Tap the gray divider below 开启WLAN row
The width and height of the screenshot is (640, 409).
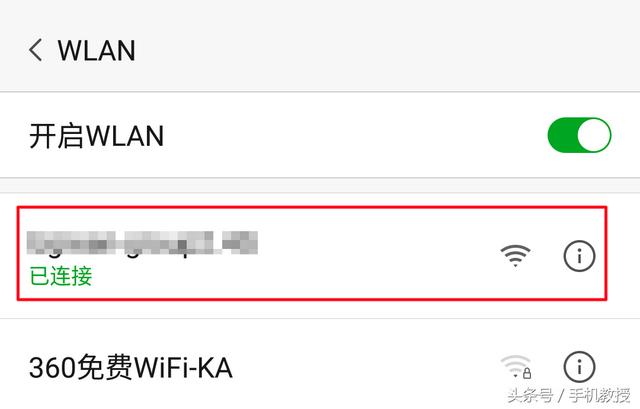(x=320, y=185)
